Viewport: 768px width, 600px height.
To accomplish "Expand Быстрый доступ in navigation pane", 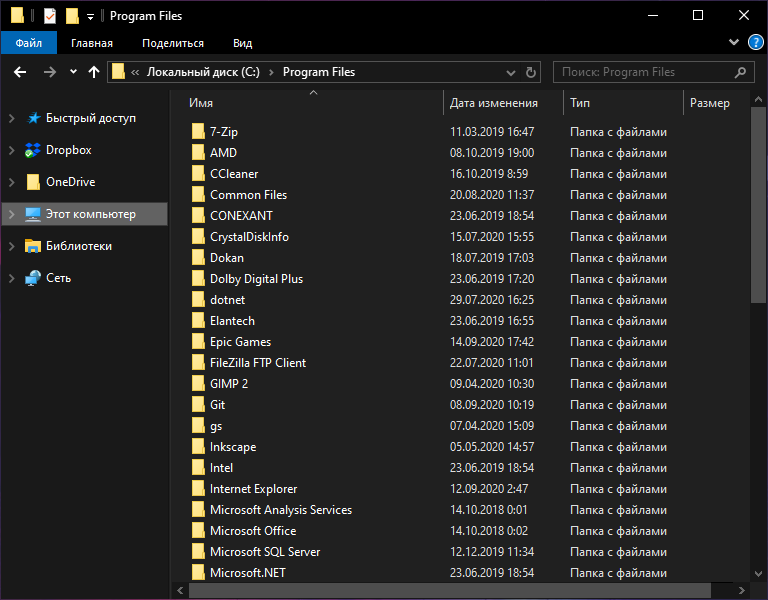I will (12, 118).
